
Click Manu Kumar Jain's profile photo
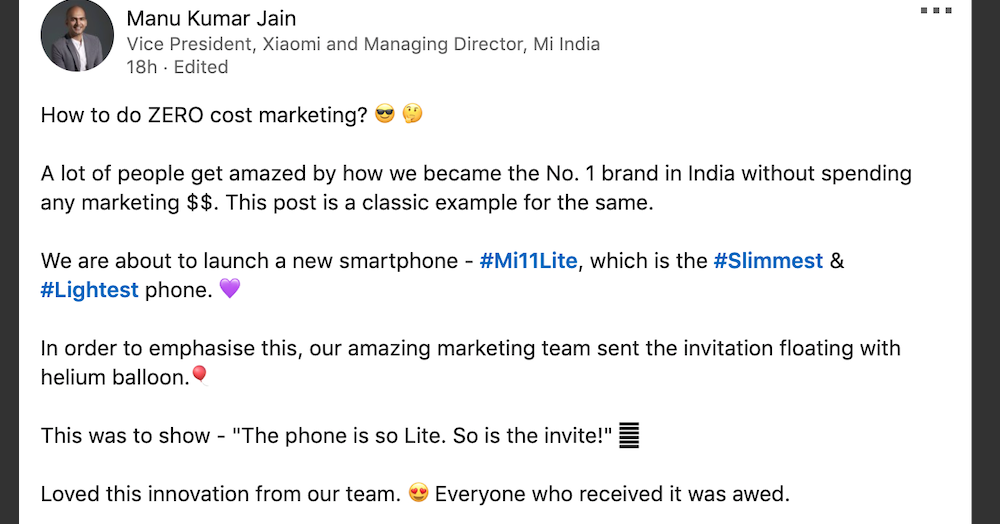pos(77,36)
